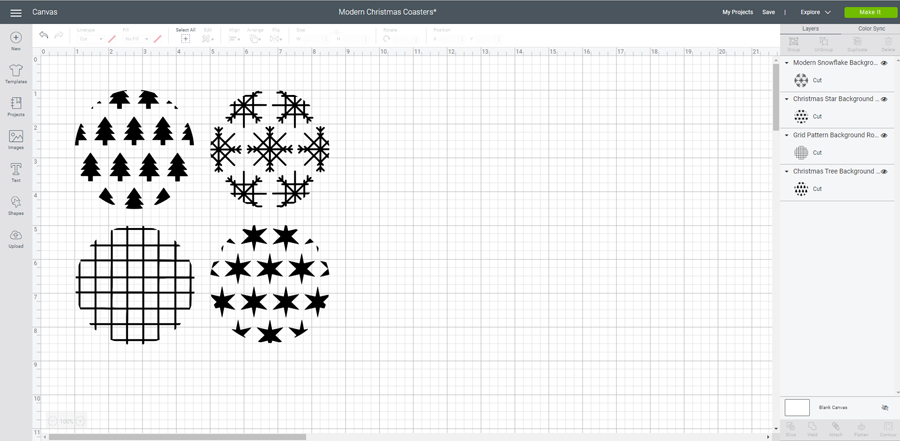The width and height of the screenshot is (900, 441).
Task: Click the Modern Christmas Coasters project title
Action: click(387, 12)
